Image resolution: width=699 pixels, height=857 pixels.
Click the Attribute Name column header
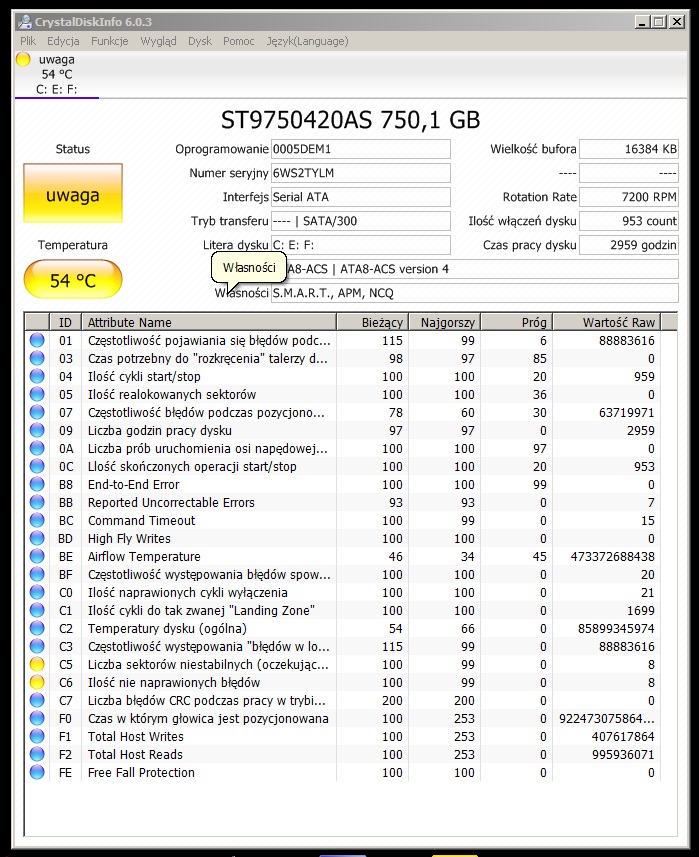pyautogui.click(x=209, y=322)
